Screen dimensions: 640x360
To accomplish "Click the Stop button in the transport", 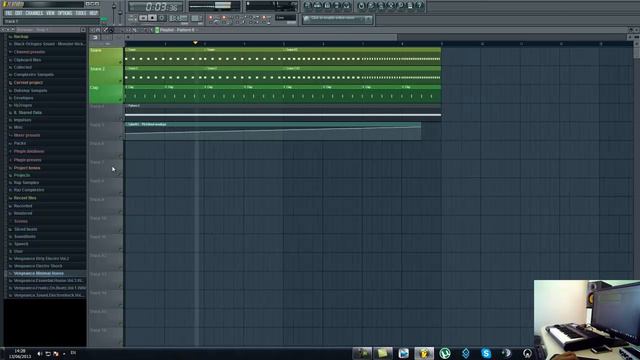I will coord(152,18).
